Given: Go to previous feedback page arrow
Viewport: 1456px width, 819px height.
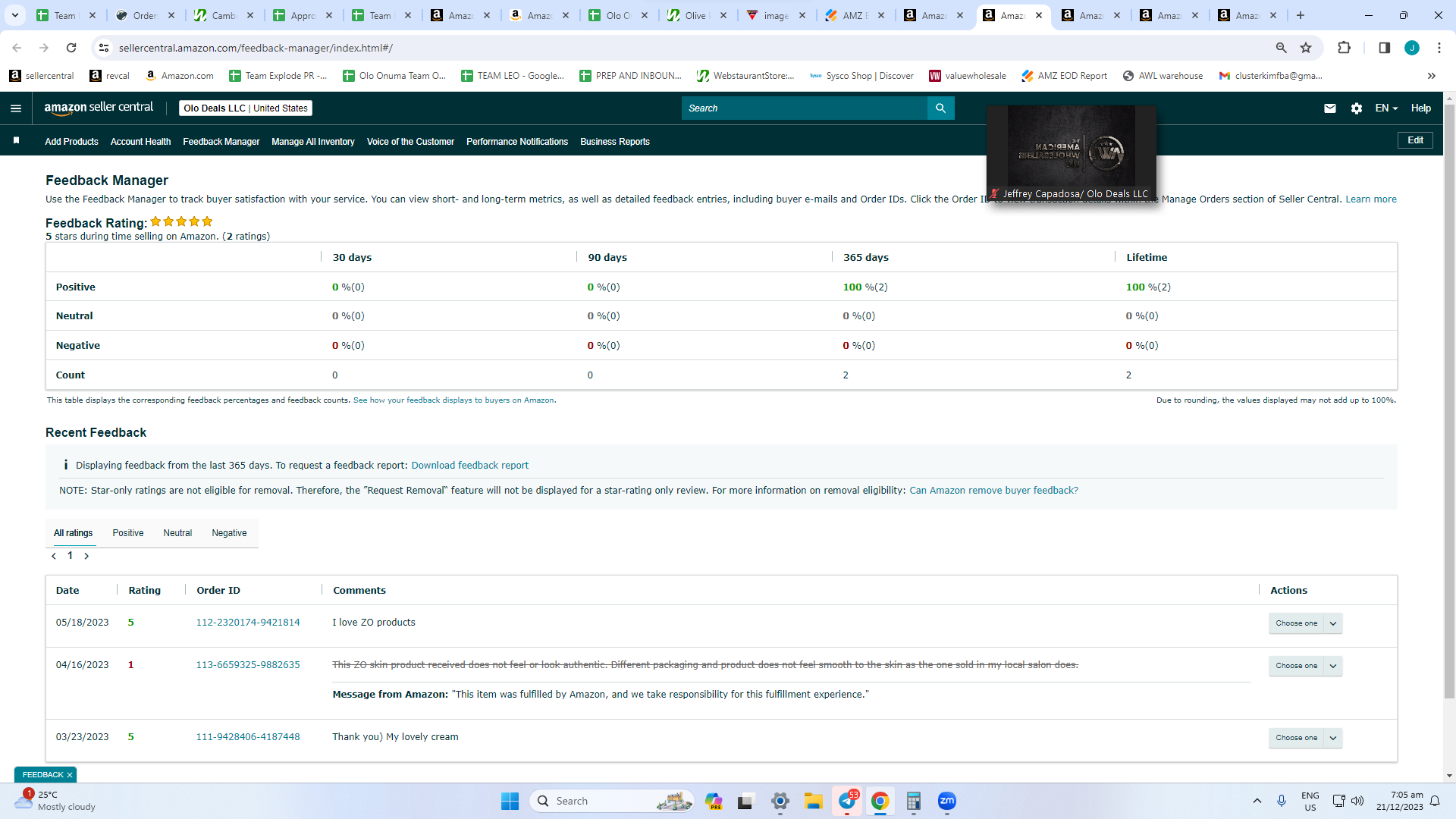Looking at the screenshot, I should click(54, 556).
